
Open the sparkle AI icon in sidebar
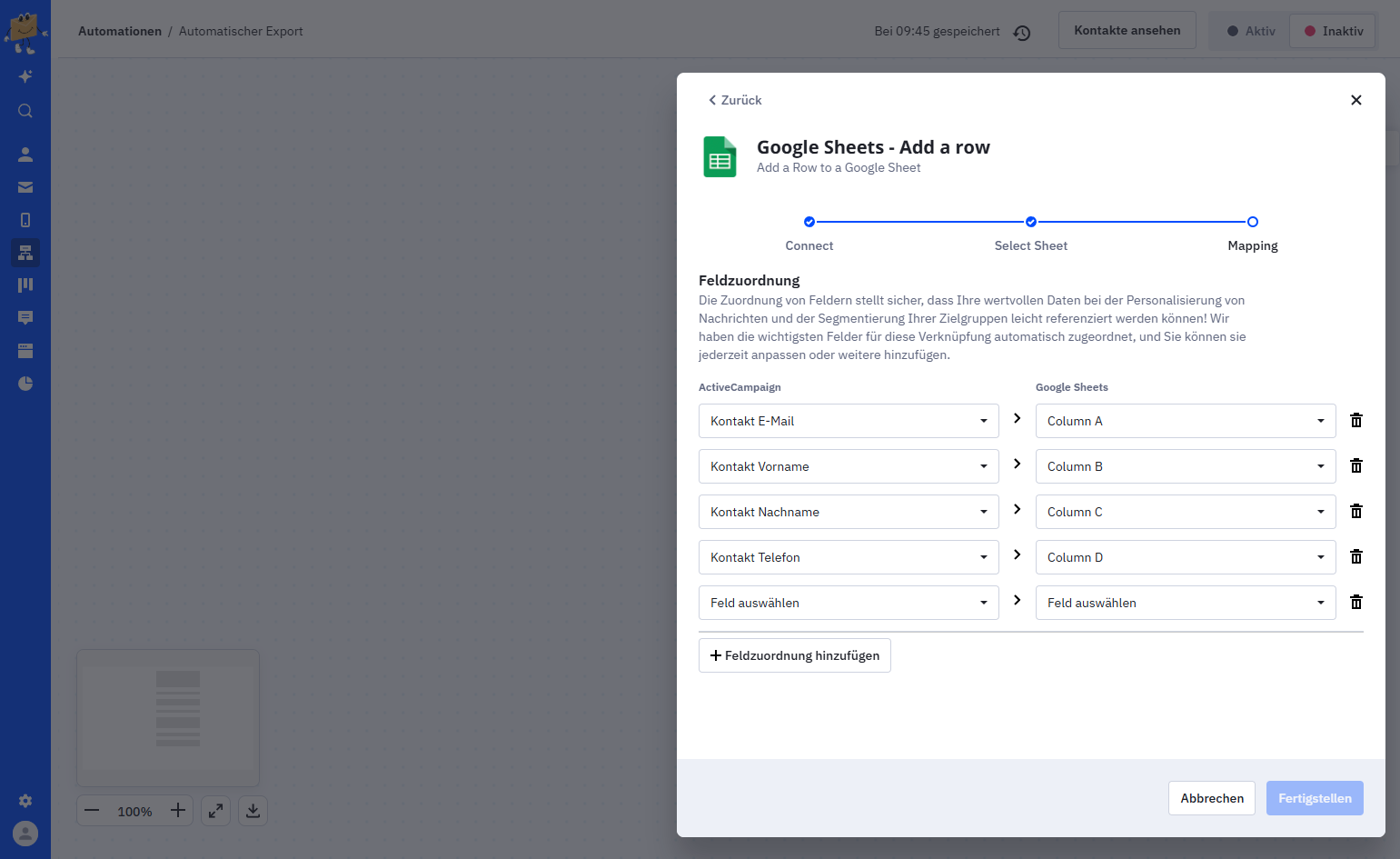(x=25, y=76)
